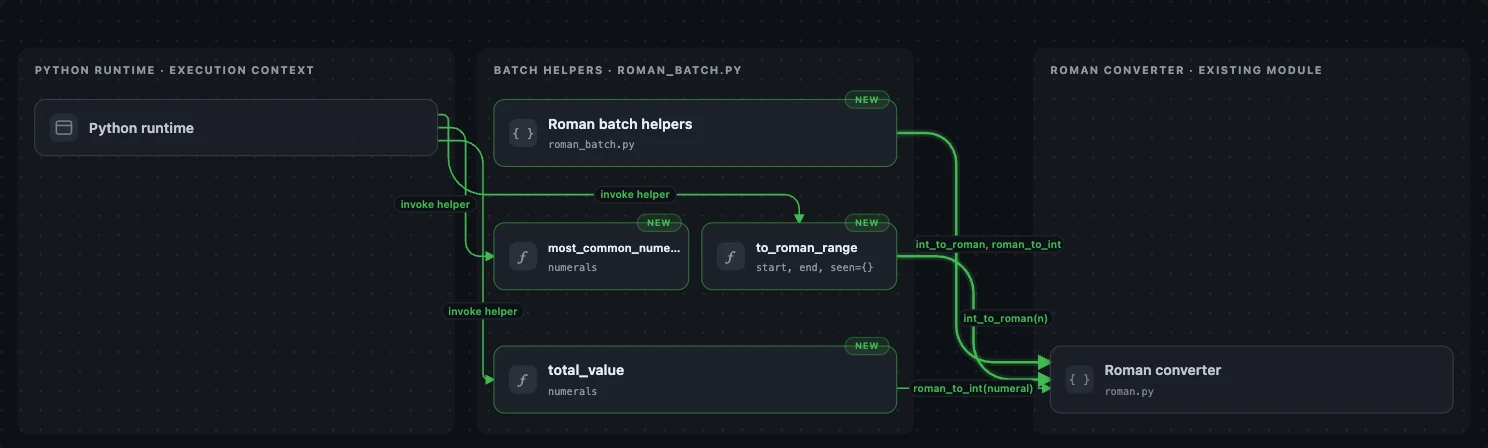1488x448 pixels.
Task: Click the 'int_to_roman, roman_to_int' edge label
Action: click(x=988, y=245)
